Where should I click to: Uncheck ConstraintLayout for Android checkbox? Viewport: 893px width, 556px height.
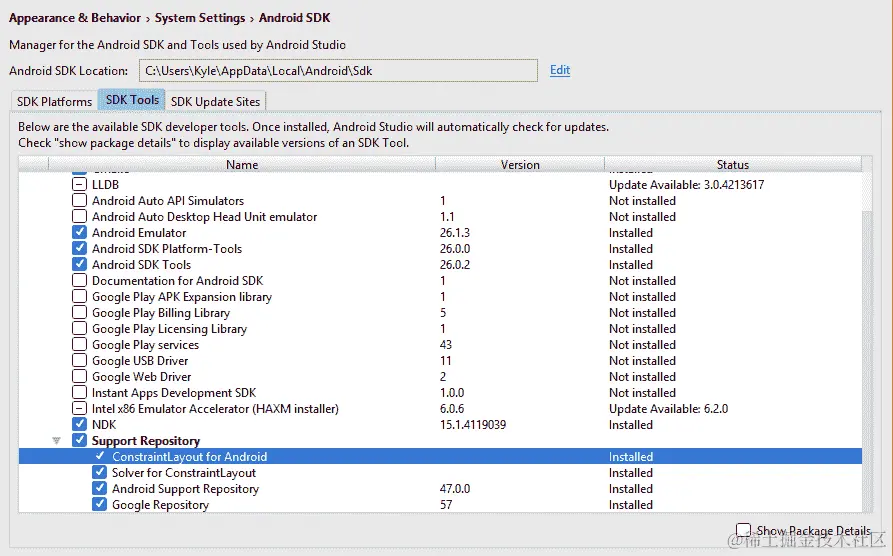(100, 456)
